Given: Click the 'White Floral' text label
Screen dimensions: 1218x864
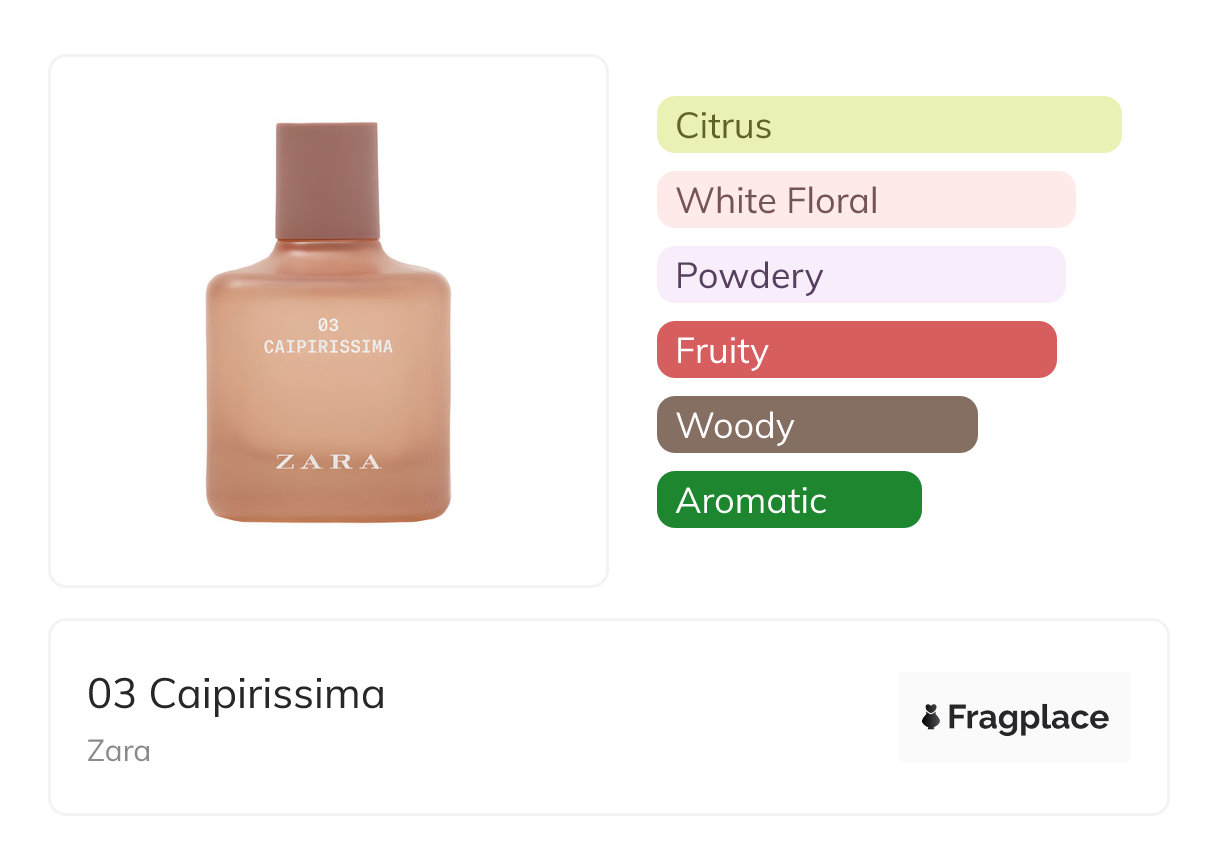Looking at the screenshot, I should pos(776,201).
